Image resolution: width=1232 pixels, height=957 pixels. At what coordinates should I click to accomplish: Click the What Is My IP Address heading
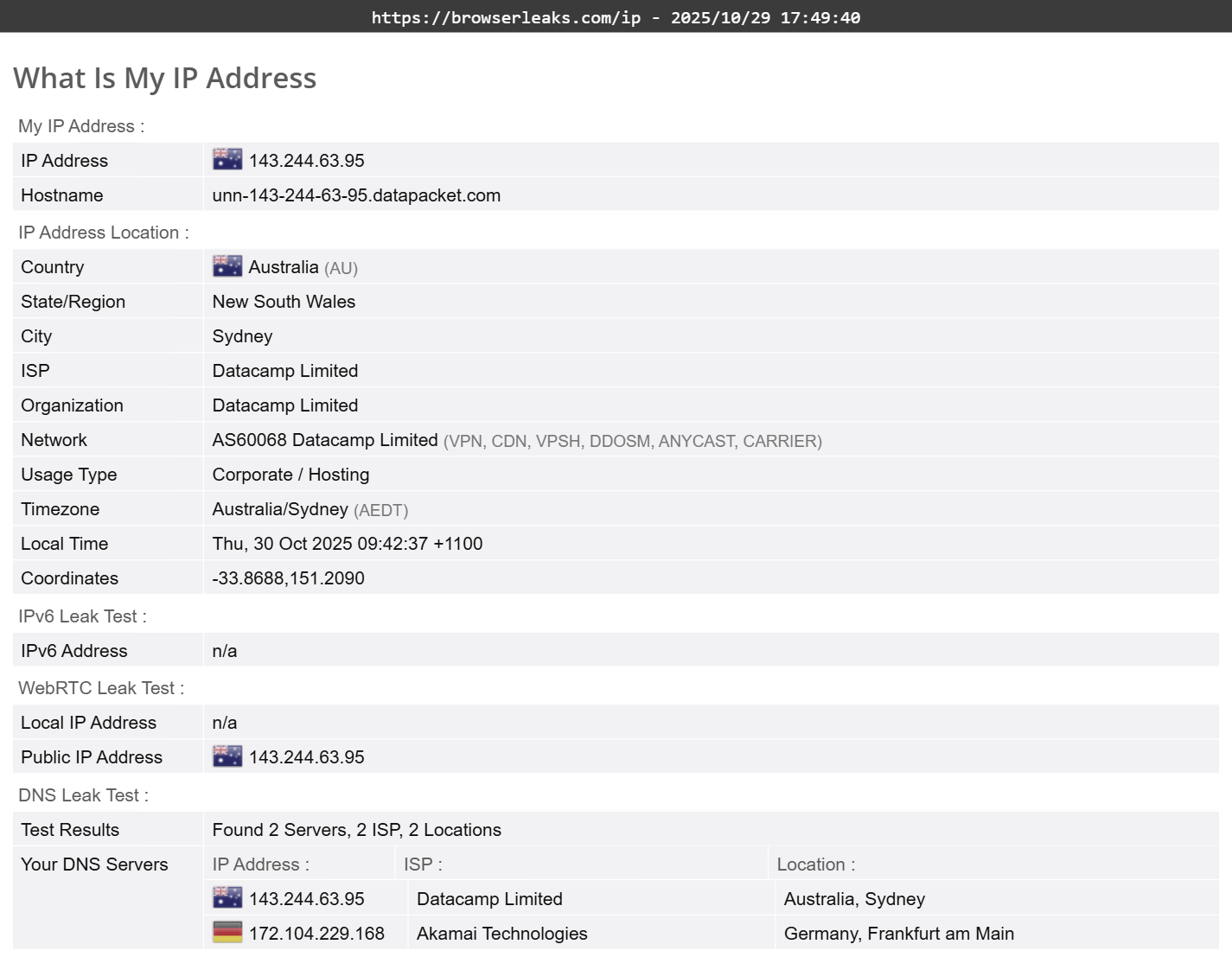[x=165, y=78]
